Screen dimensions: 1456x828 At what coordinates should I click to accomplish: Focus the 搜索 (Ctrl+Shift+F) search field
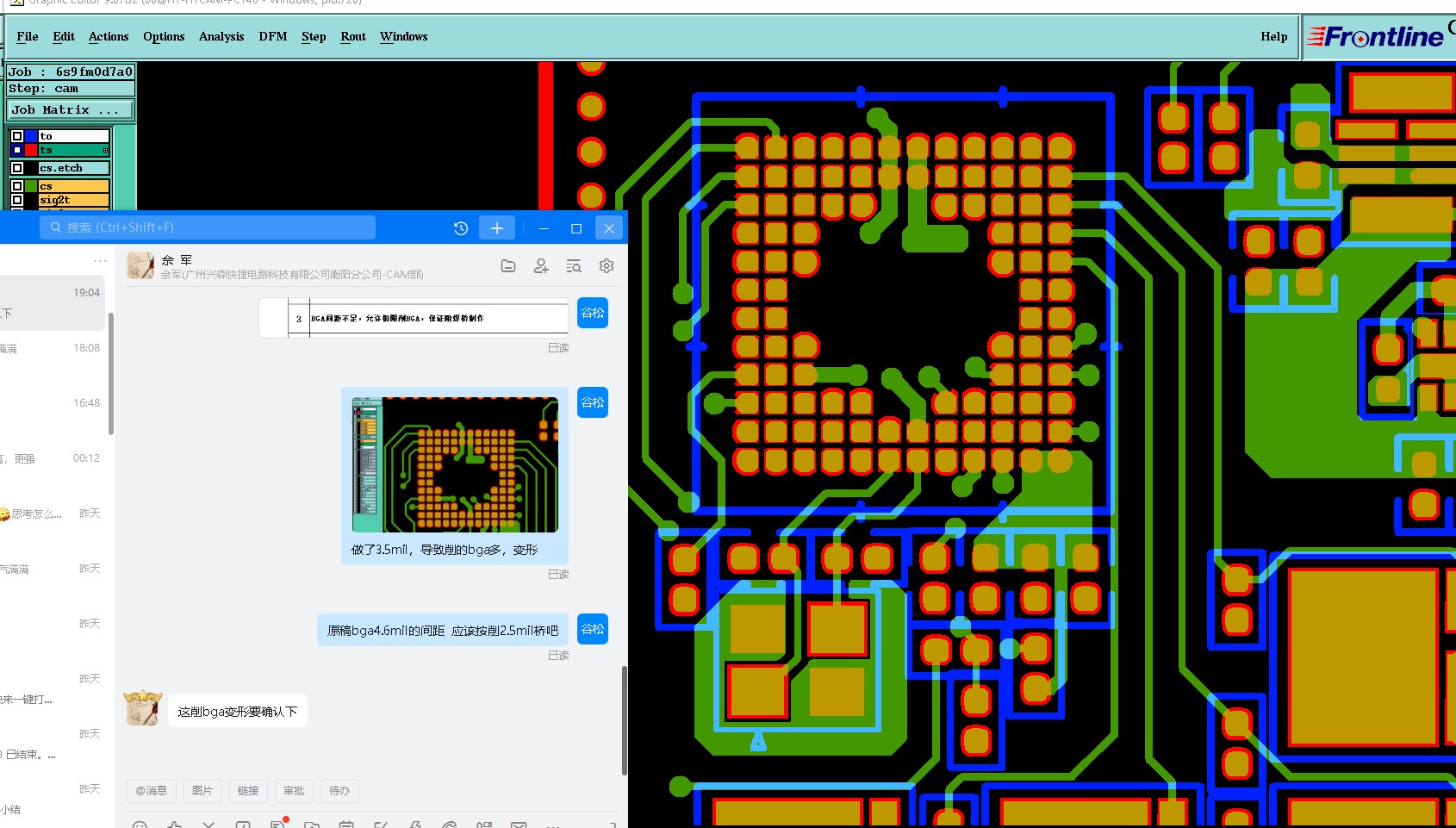208,227
